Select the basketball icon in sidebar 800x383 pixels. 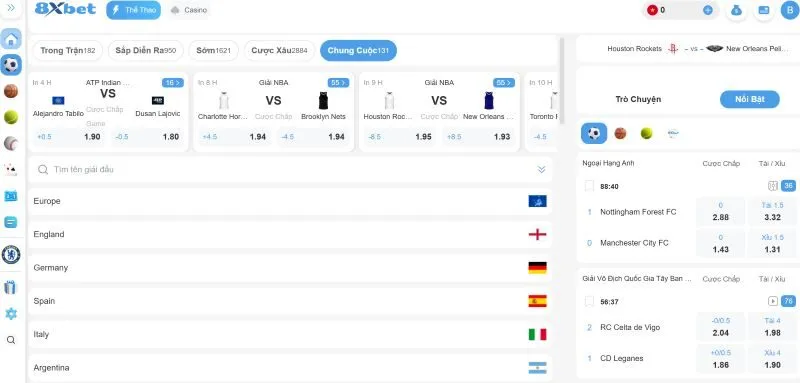(11, 91)
